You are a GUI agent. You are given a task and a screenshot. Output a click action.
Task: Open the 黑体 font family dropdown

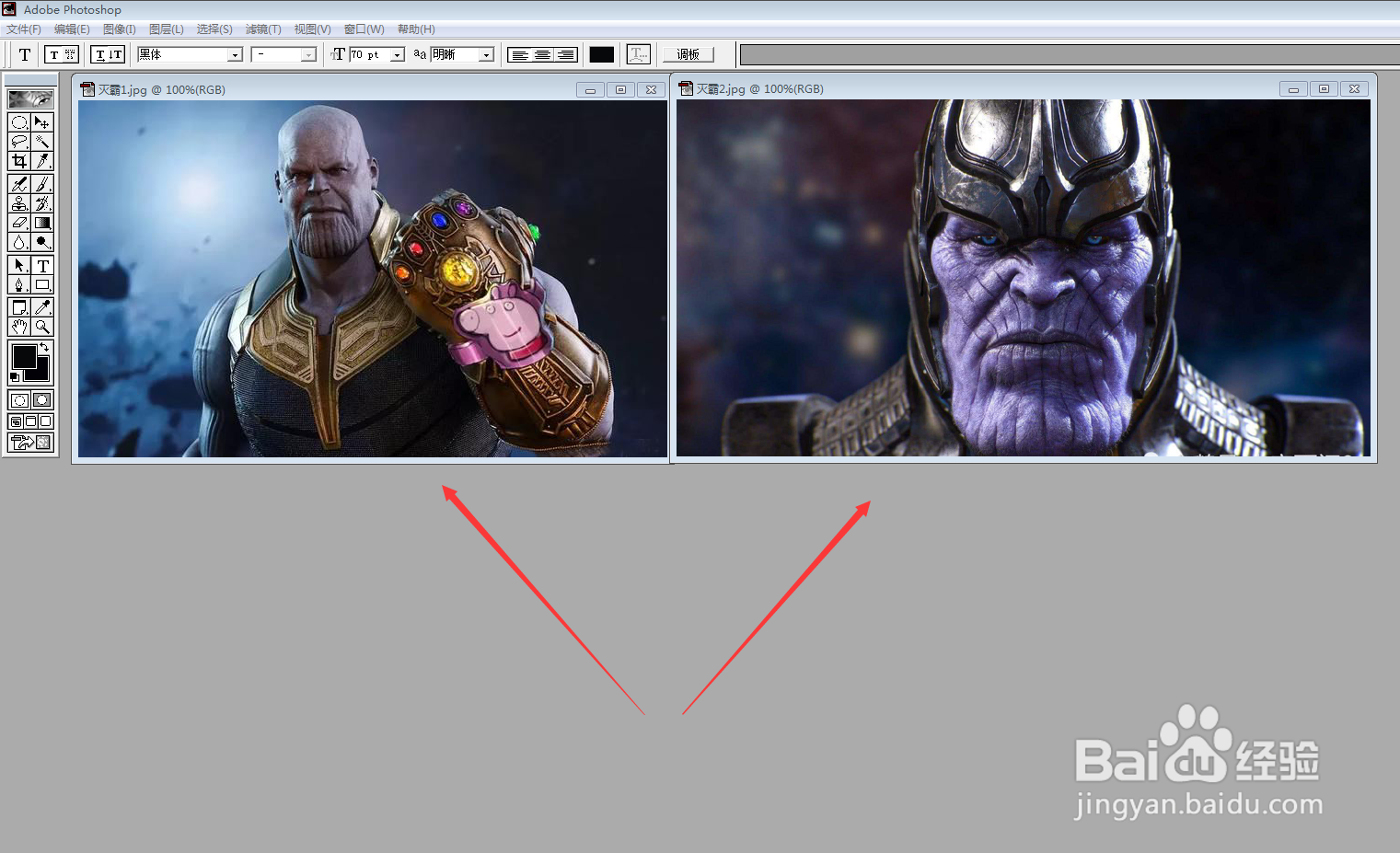(235, 55)
